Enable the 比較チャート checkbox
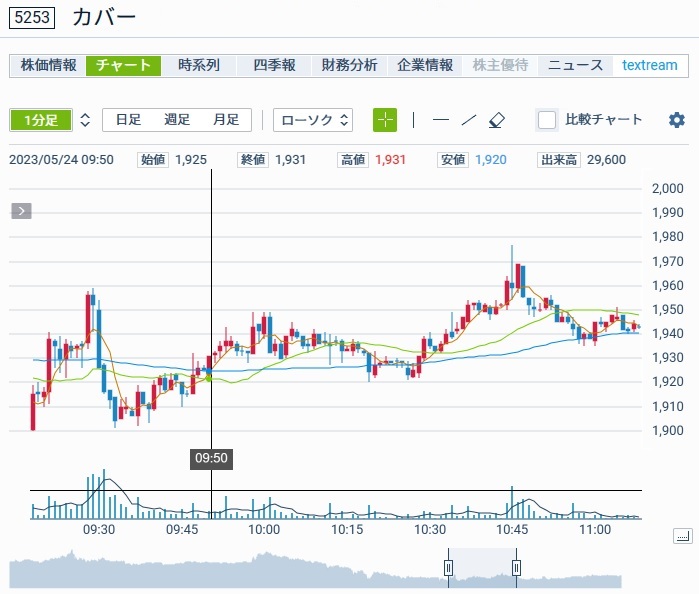Screen dimensions: 699x594 [547, 120]
